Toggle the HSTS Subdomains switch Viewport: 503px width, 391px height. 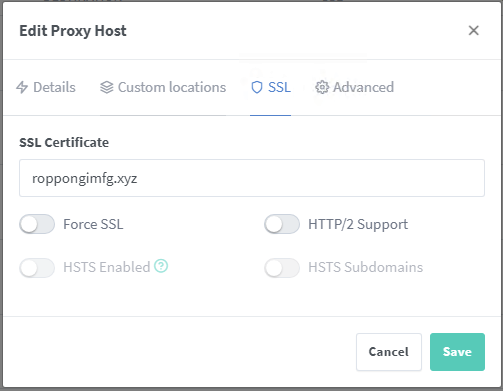point(282,268)
